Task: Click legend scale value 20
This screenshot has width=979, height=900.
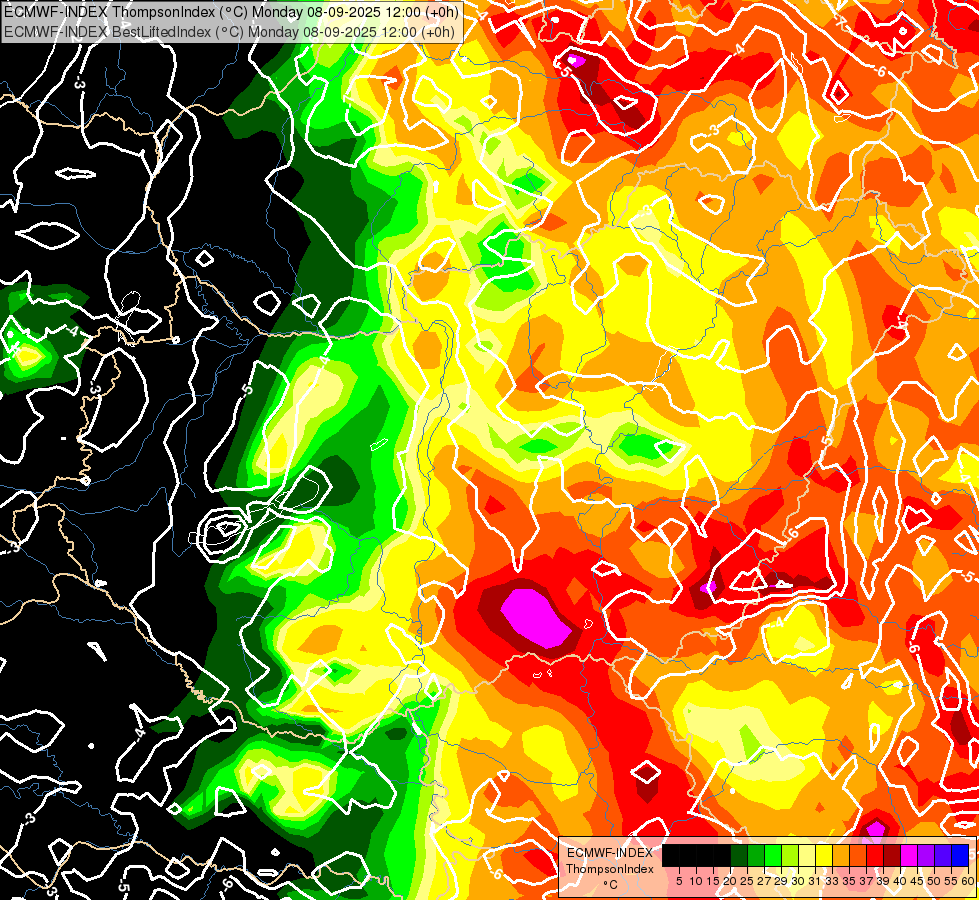Action: point(730,881)
